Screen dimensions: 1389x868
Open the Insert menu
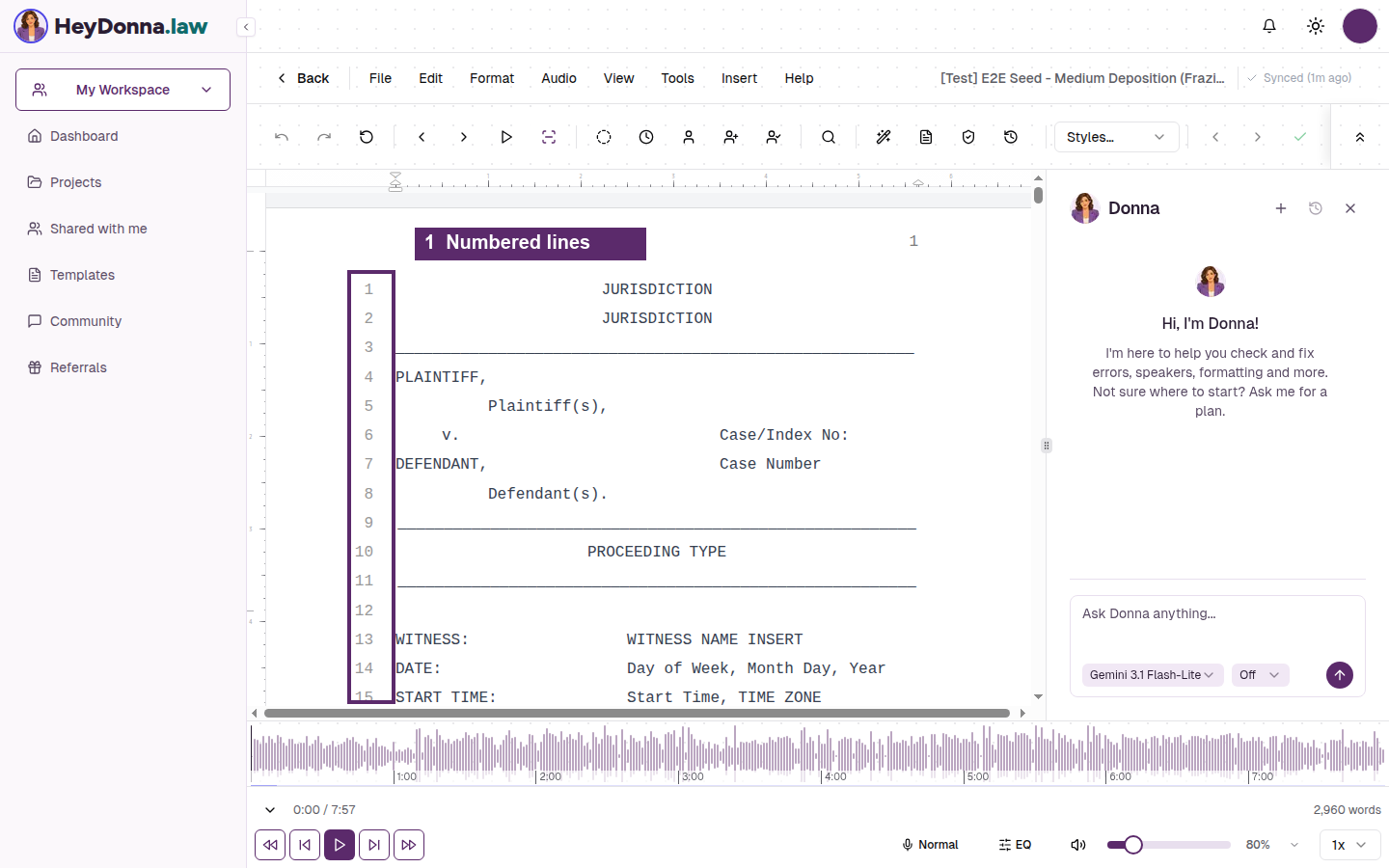739,78
